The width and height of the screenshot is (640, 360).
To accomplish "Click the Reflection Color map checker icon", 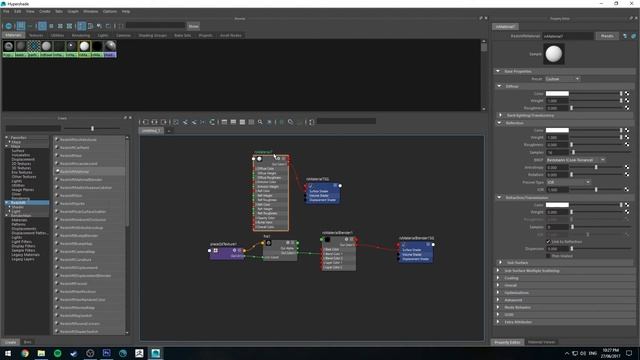I will pos(627,130).
